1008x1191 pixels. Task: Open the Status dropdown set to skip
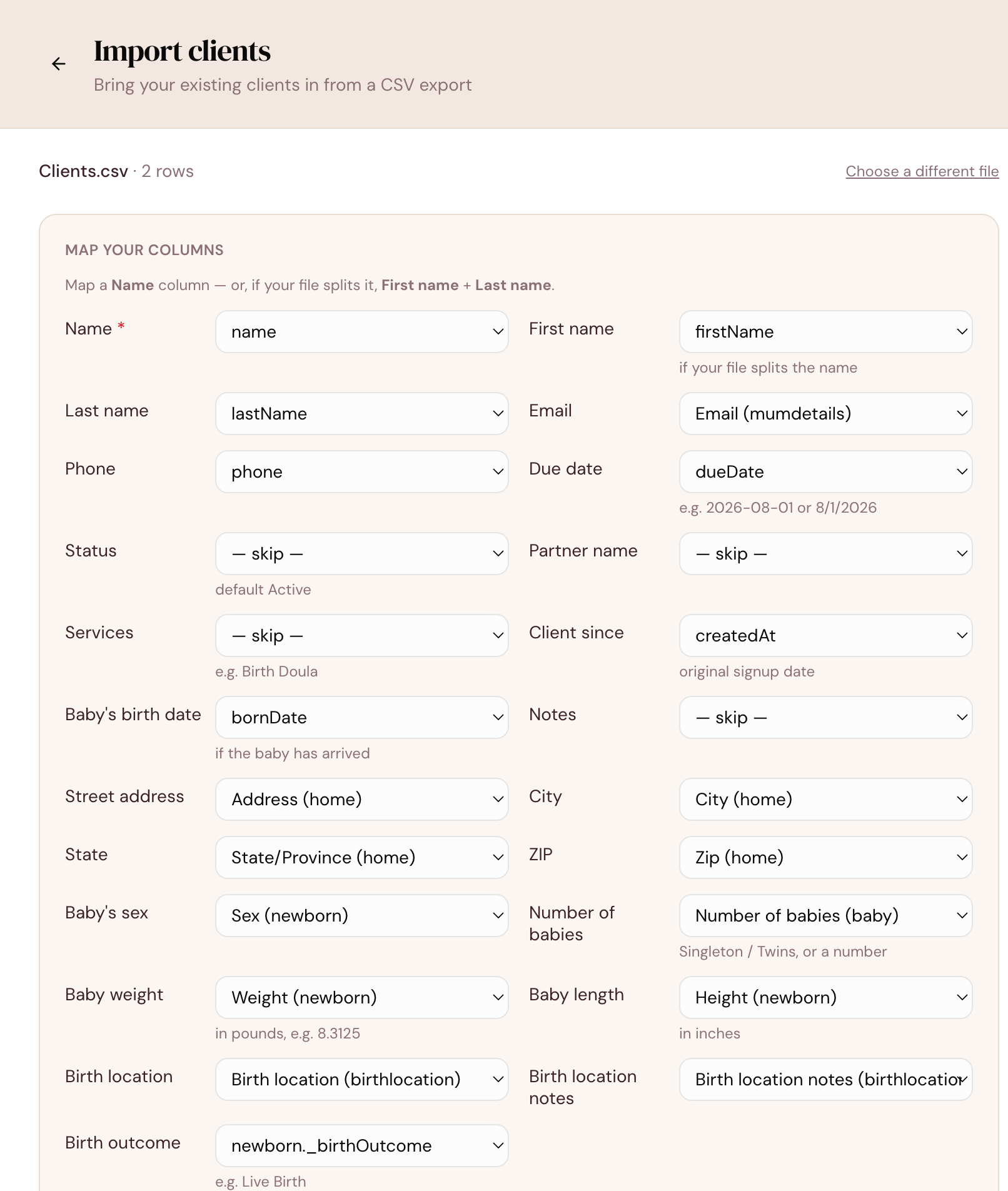(x=362, y=554)
